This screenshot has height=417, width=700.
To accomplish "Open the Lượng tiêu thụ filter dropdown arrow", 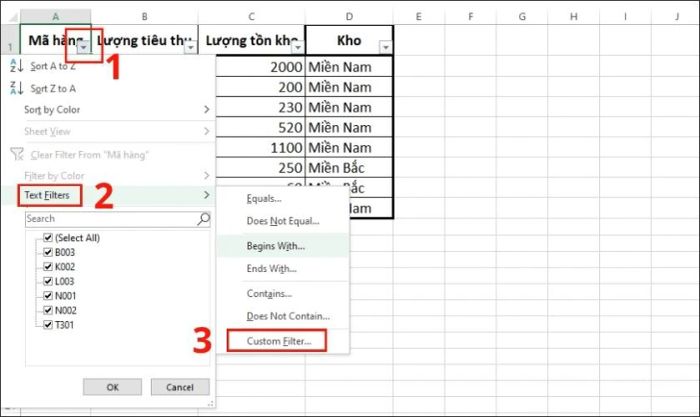I will (191, 46).
